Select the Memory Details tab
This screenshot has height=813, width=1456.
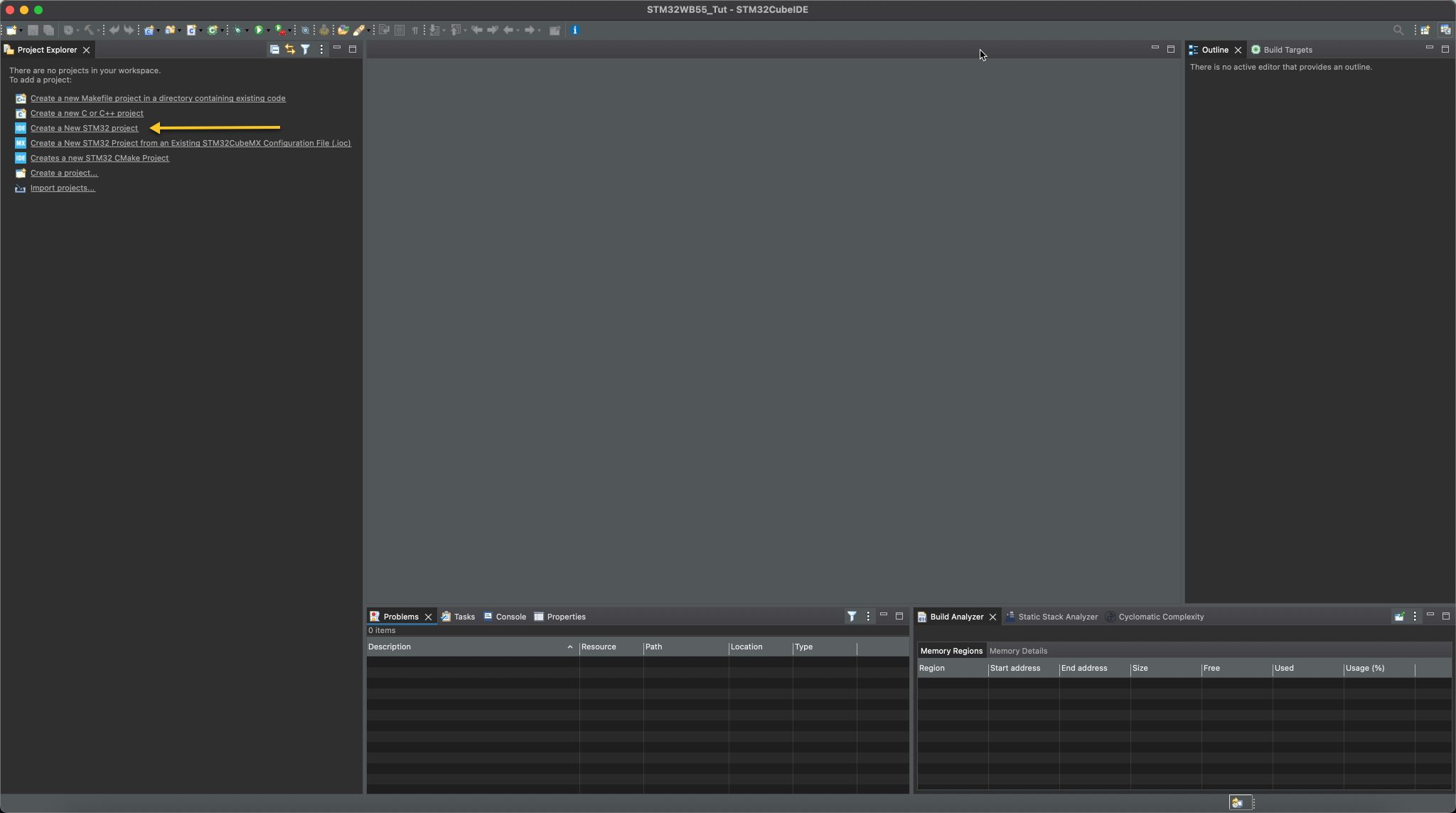pos(1017,651)
